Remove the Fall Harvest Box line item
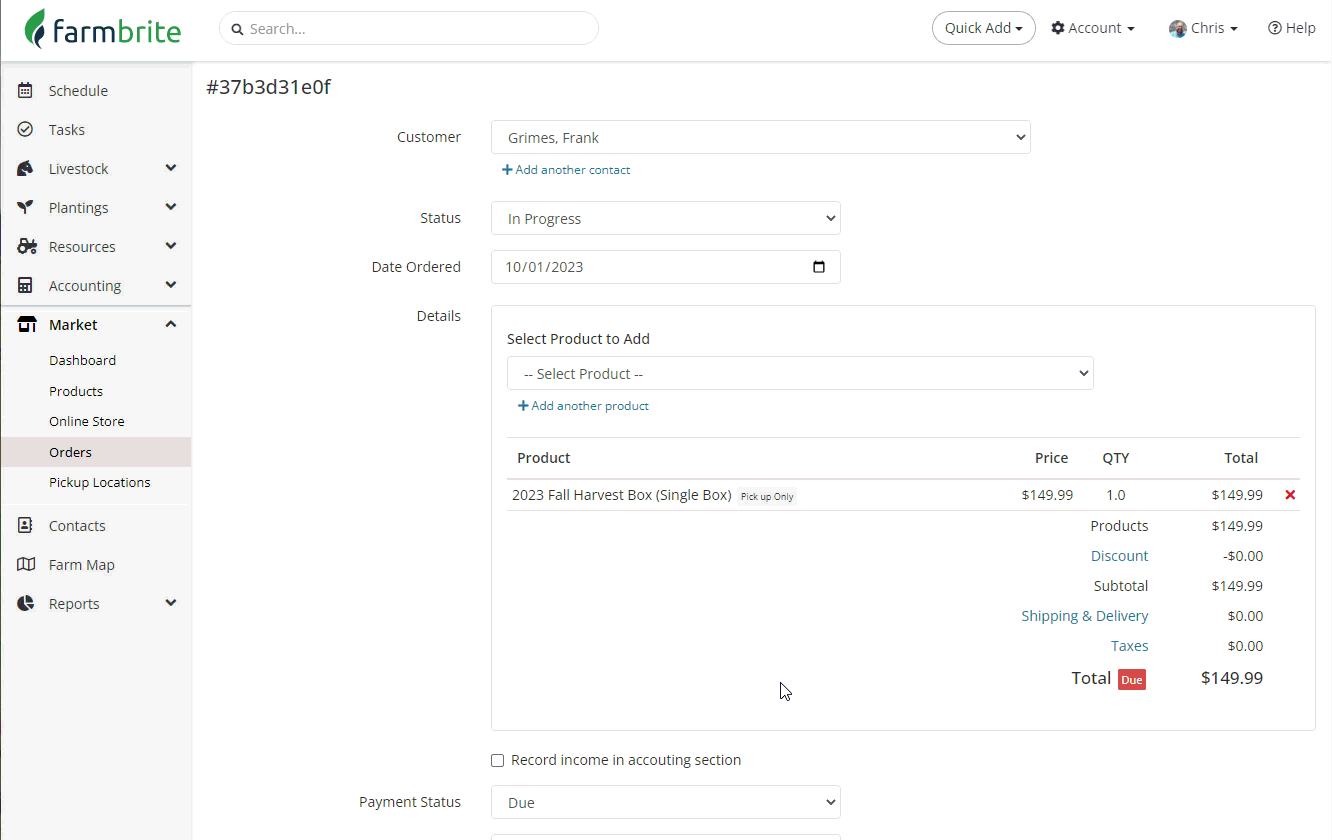1332x840 pixels. pos(1290,495)
